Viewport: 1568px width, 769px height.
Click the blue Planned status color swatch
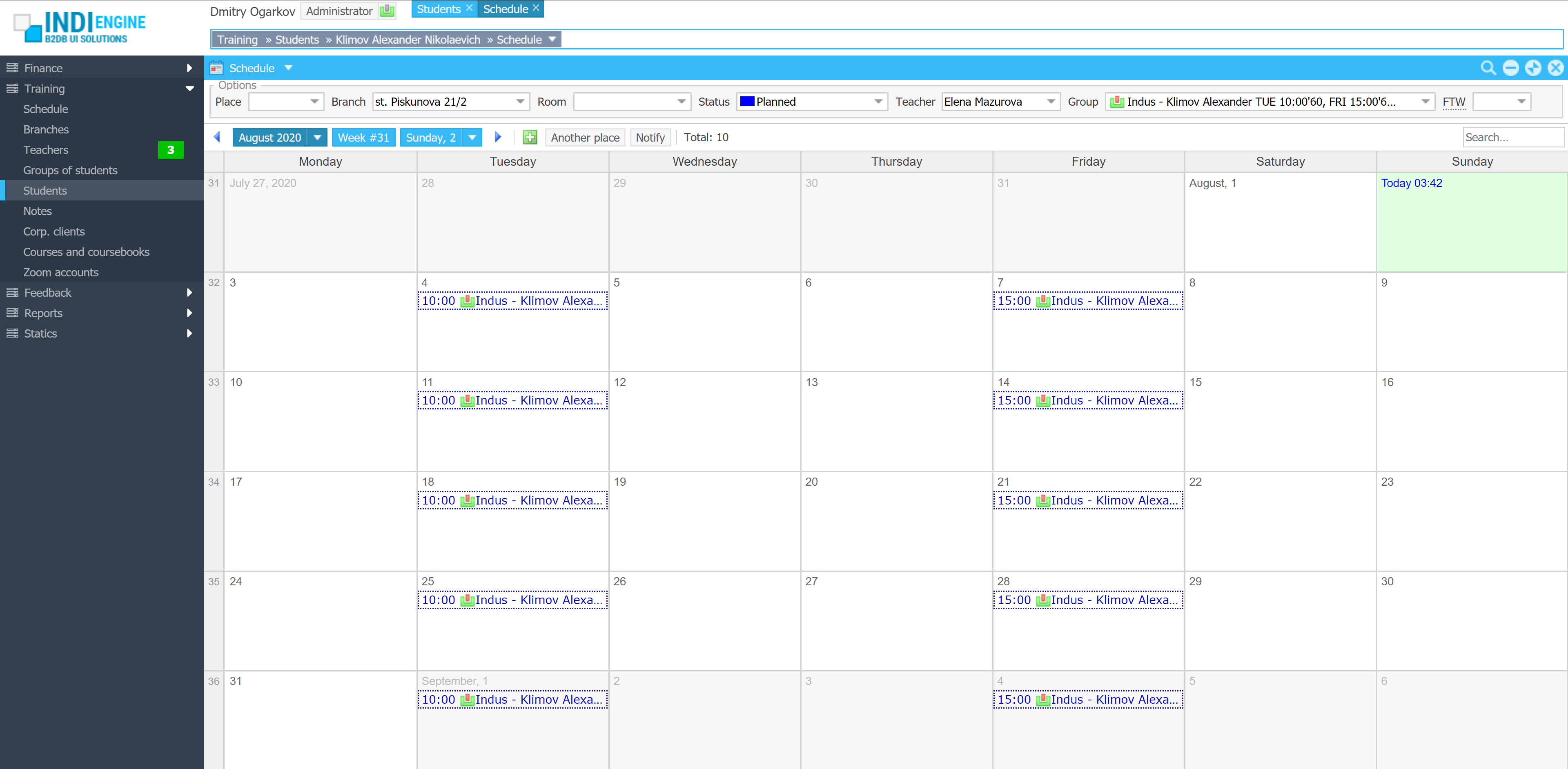(x=747, y=102)
